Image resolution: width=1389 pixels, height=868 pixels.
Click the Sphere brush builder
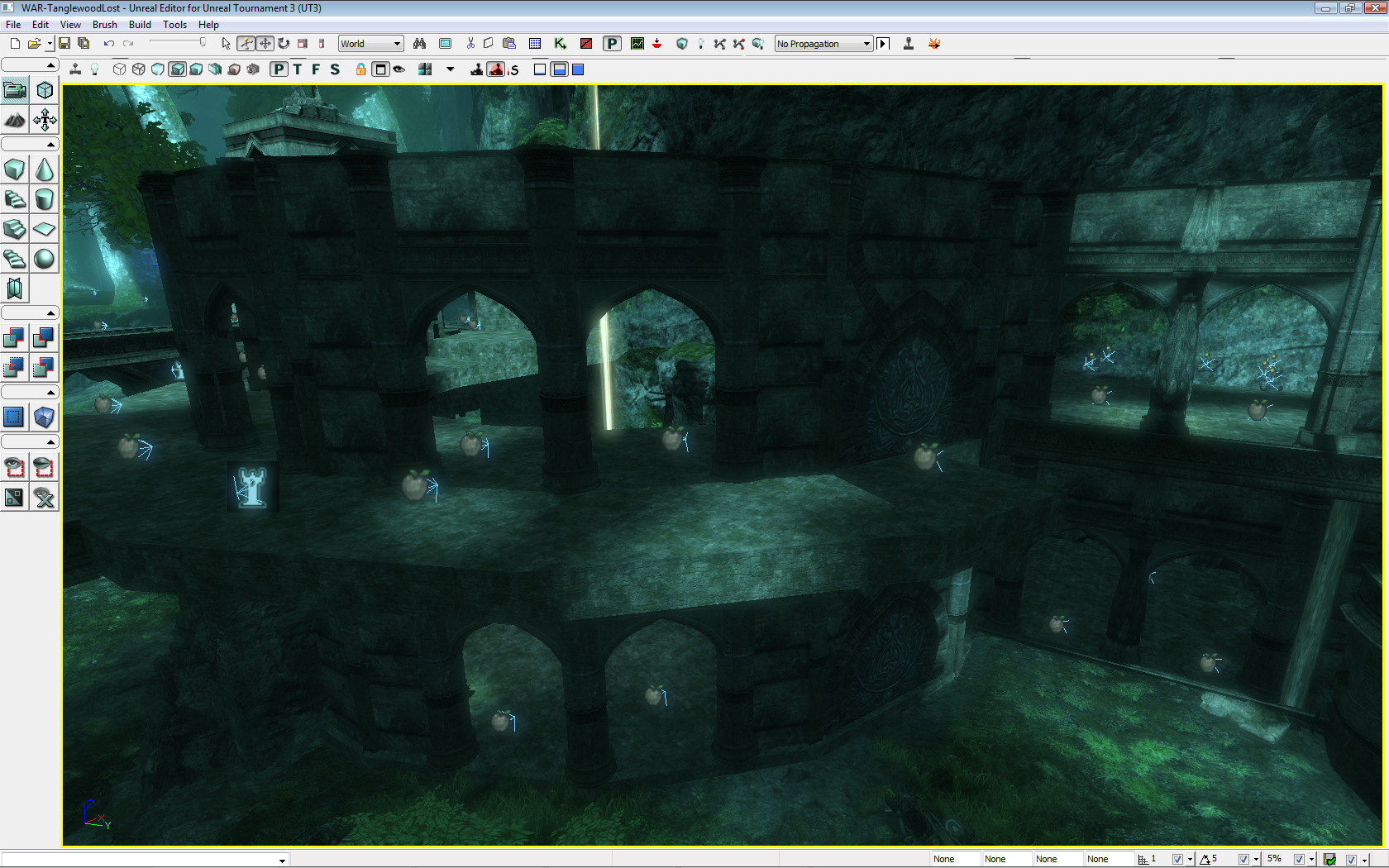45,259
